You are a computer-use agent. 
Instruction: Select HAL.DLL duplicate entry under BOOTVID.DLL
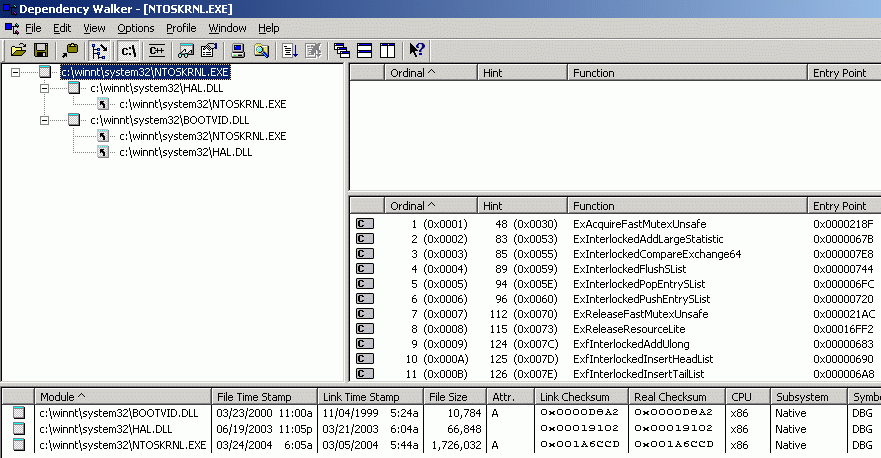[x=185, y=152]
